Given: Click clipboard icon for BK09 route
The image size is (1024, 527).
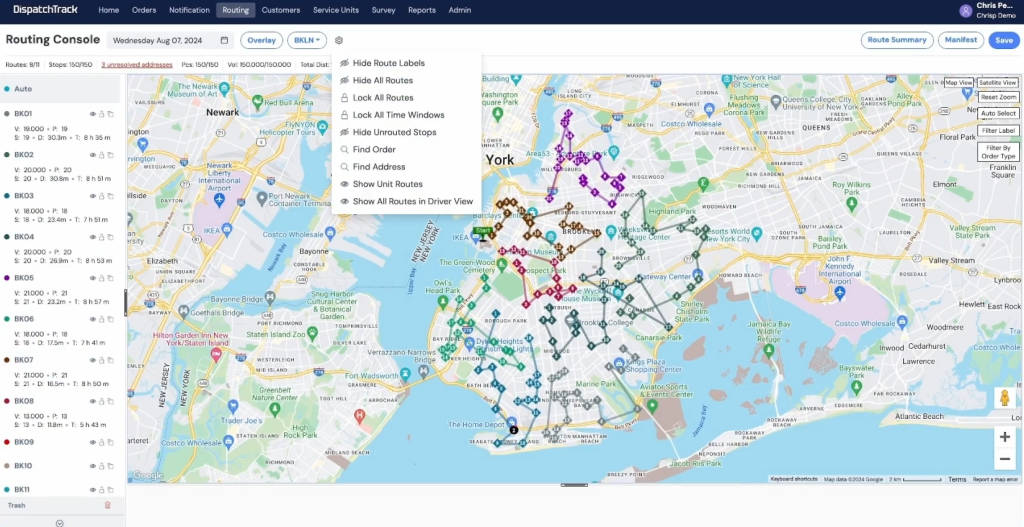Looking at the screenshot, I should (x=110, y=443).
